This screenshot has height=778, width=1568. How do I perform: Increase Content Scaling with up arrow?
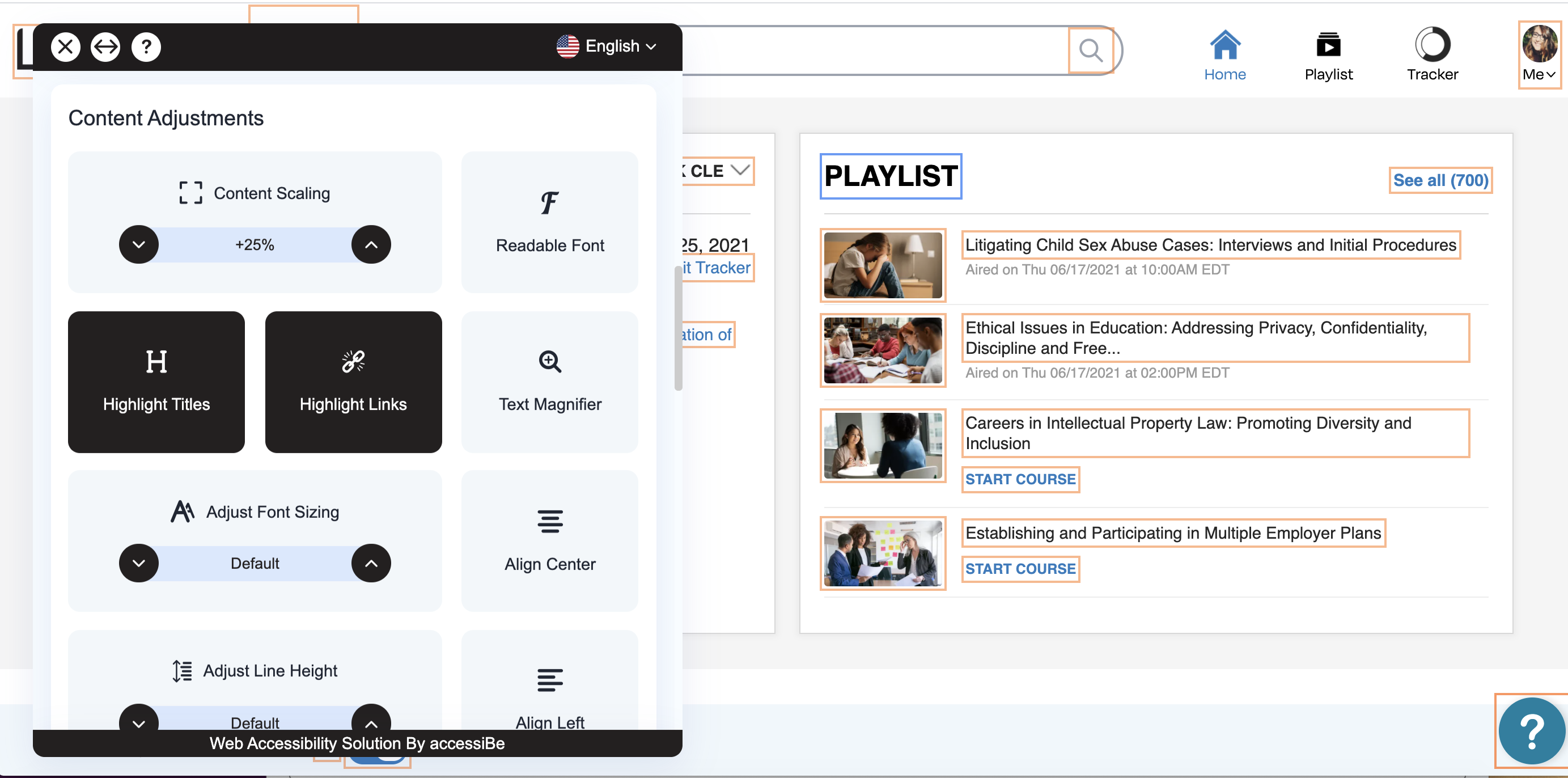371,245
